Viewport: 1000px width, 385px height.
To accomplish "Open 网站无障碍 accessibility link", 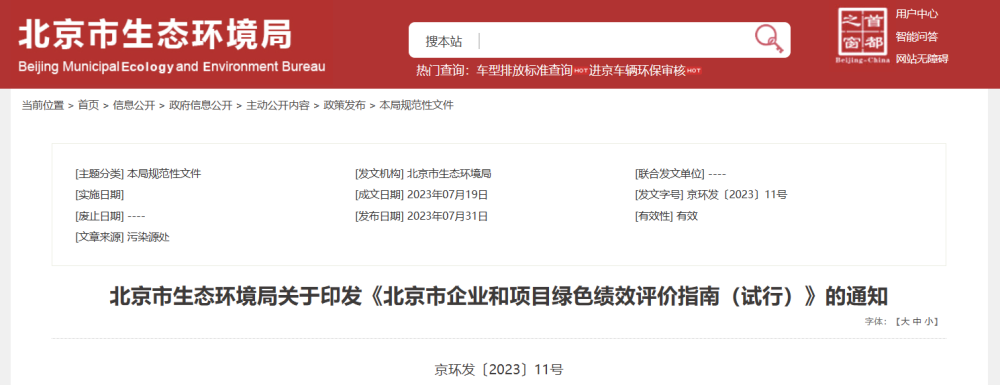I will (x=922, y=59).
